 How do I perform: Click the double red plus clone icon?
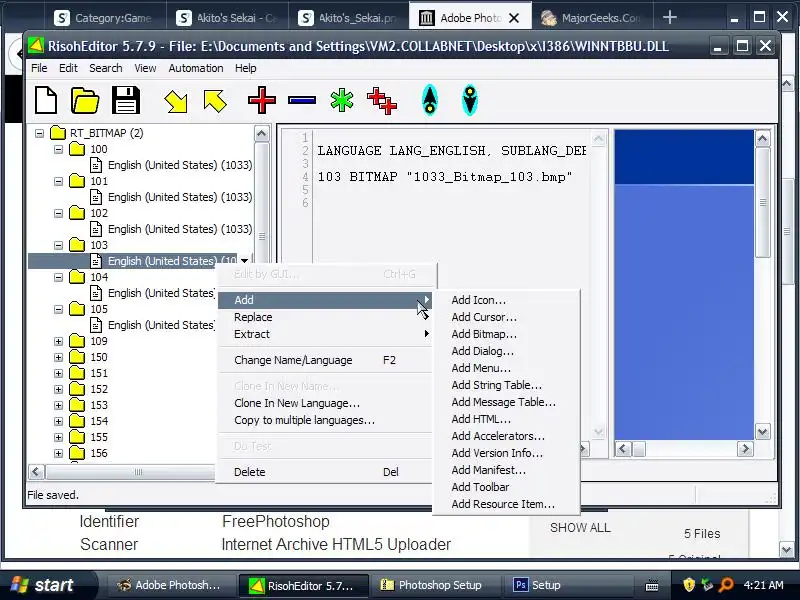point(382,101)
